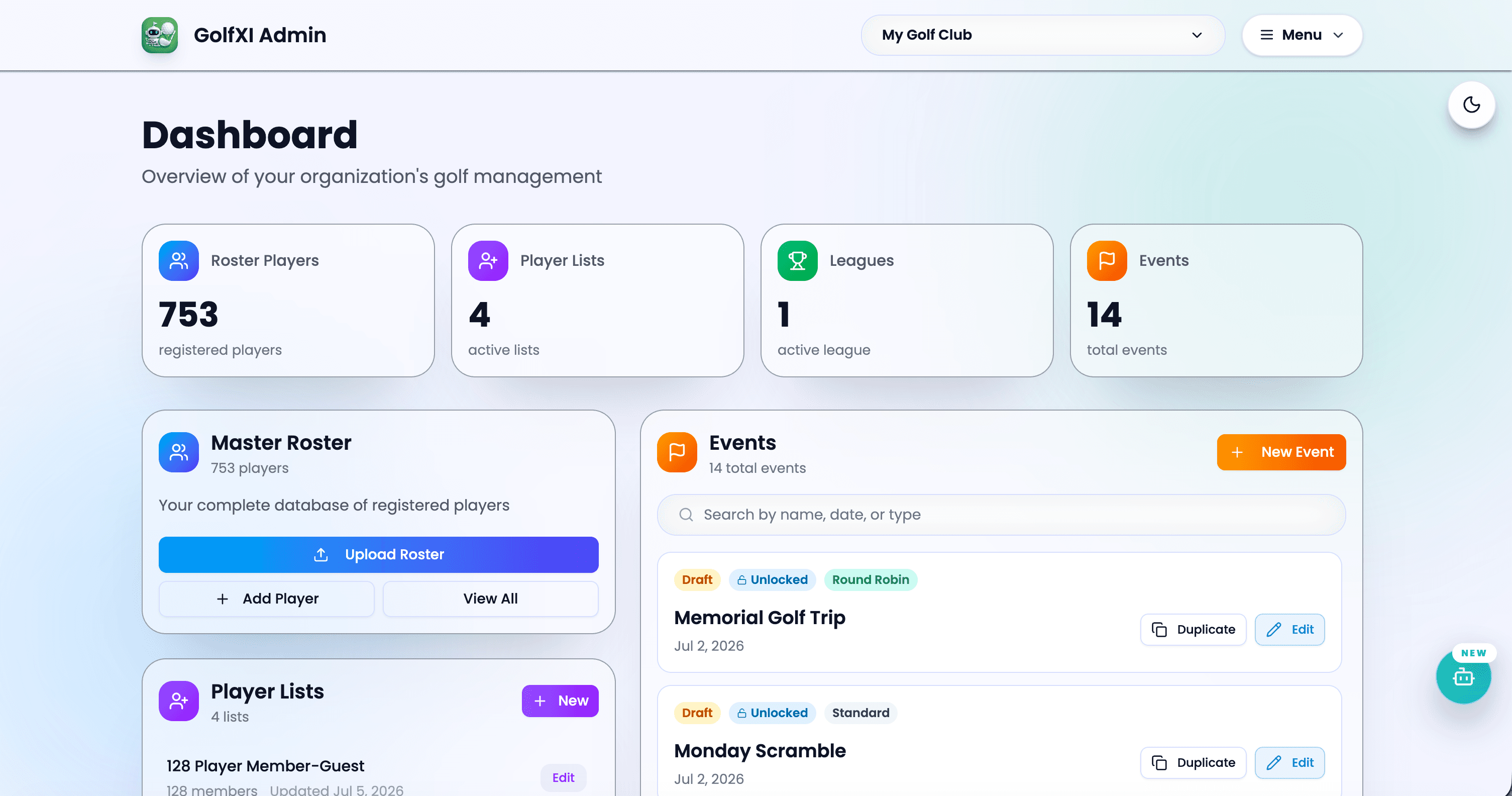Click the Unlocked badge on Memorial Golf Trip

(773, 580)
